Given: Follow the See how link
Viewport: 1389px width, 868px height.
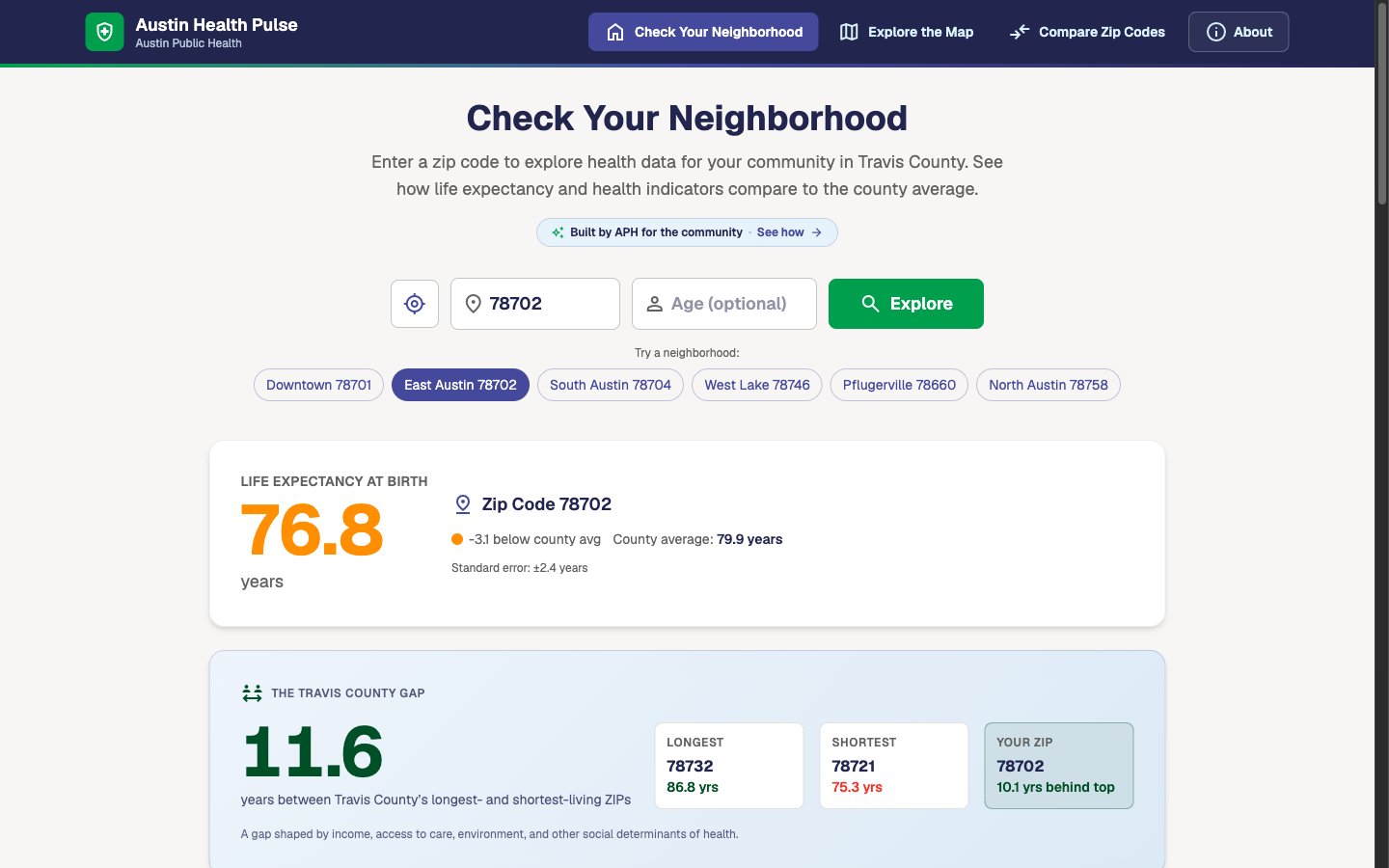Looking at the screenshot, I should [789, 232].
